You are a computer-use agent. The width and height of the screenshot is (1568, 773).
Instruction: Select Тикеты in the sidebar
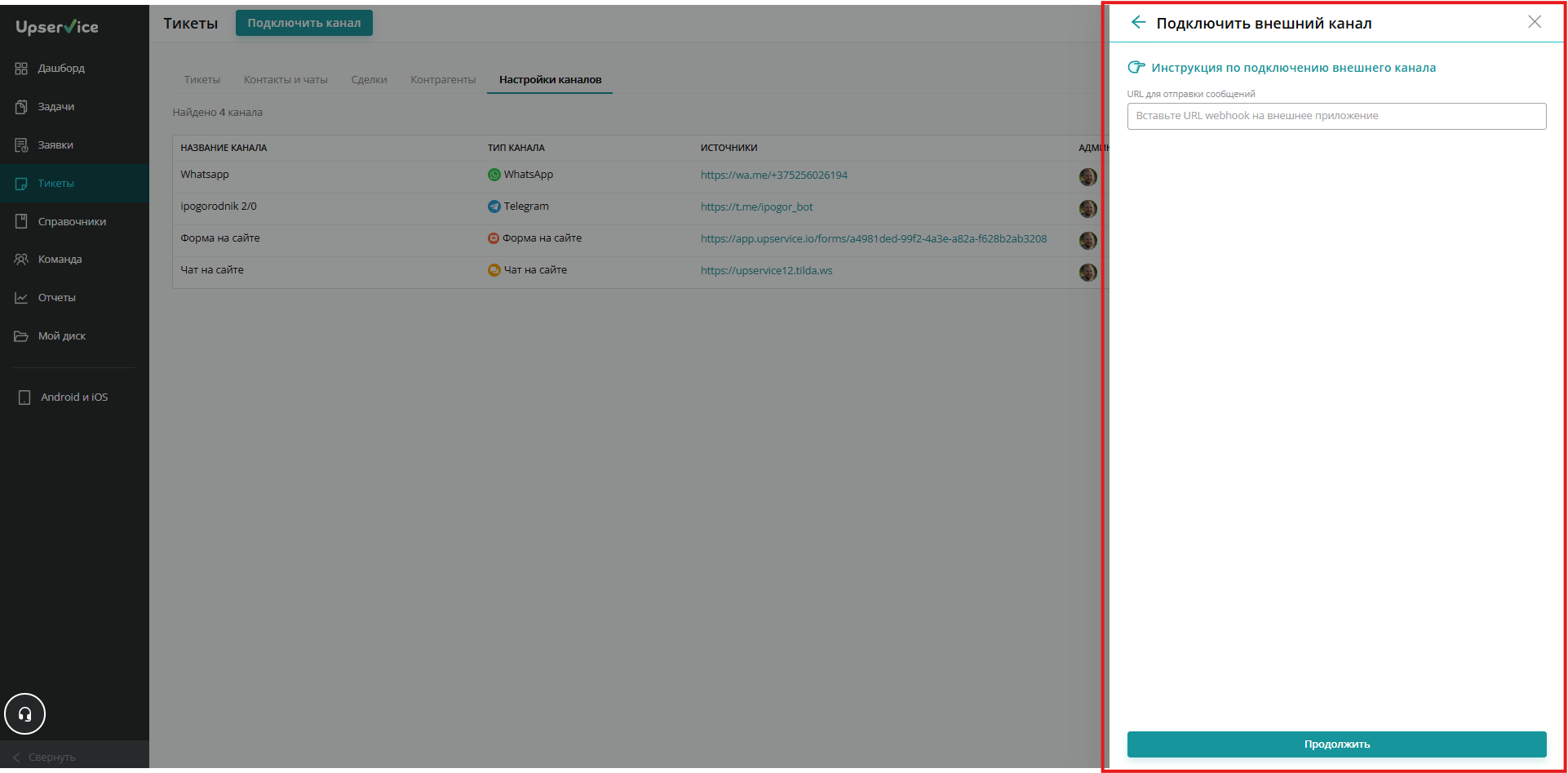(x=55, y=184)
